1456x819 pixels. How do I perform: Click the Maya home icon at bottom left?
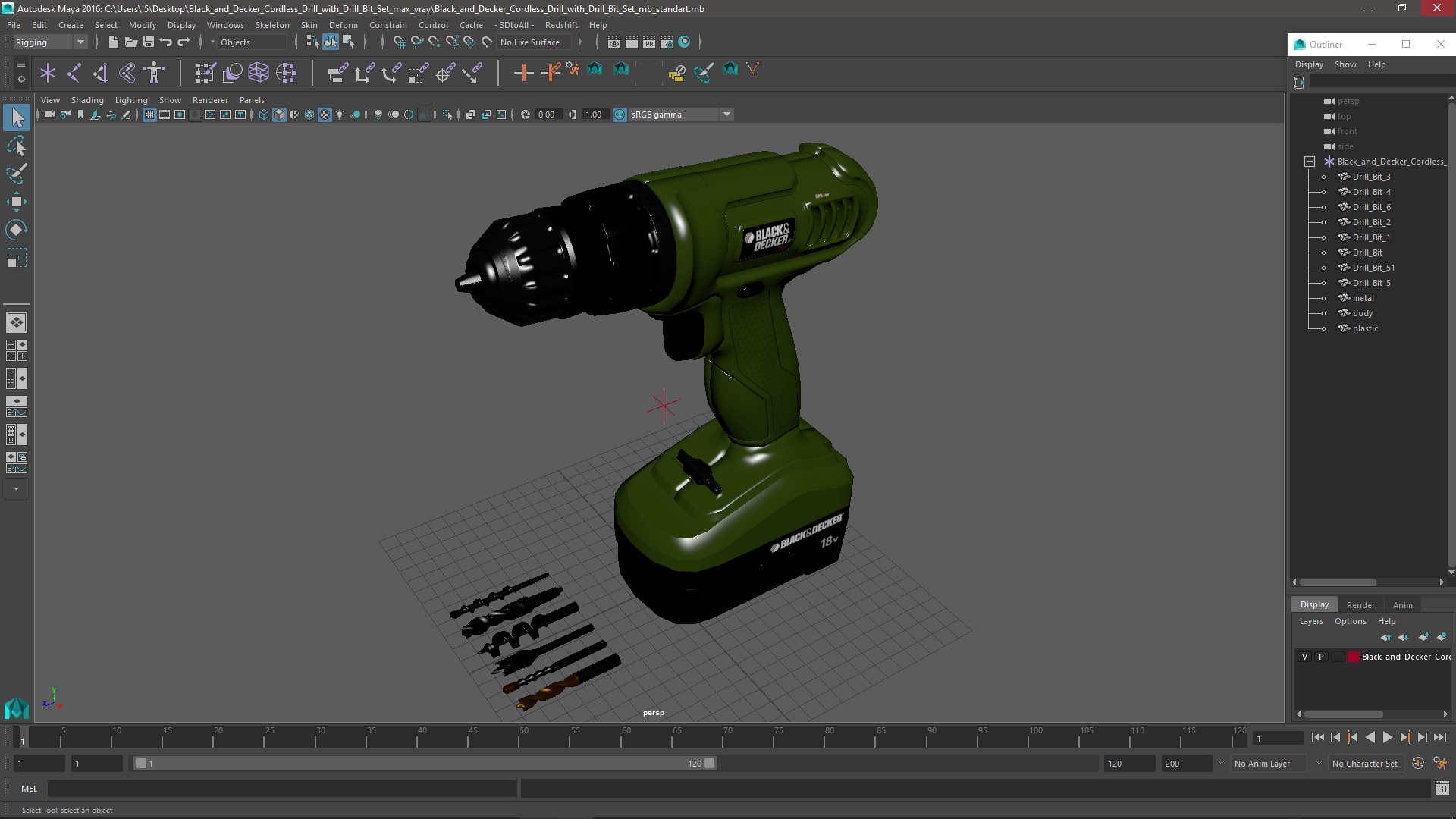(17, 708)
